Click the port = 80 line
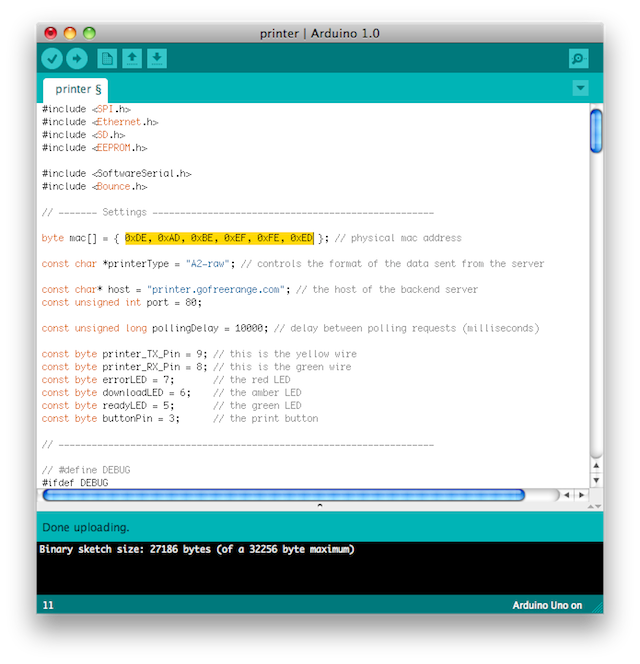Viewport: 640px width, 664px height. 122,302
